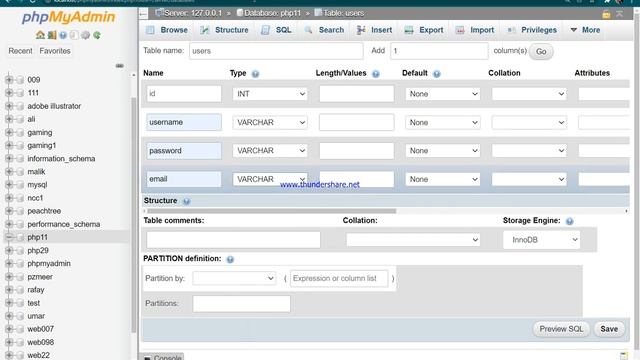This screenshot has width=640, height=360.
Task: Click the password column Name field
Action: tap(184, 151)
